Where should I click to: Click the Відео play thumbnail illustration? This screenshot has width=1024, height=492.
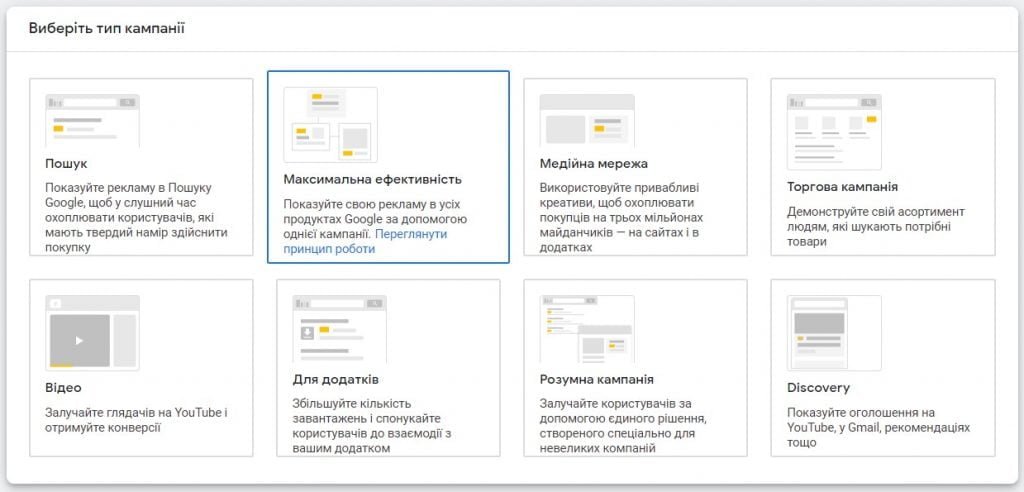[x=92, y=333]
